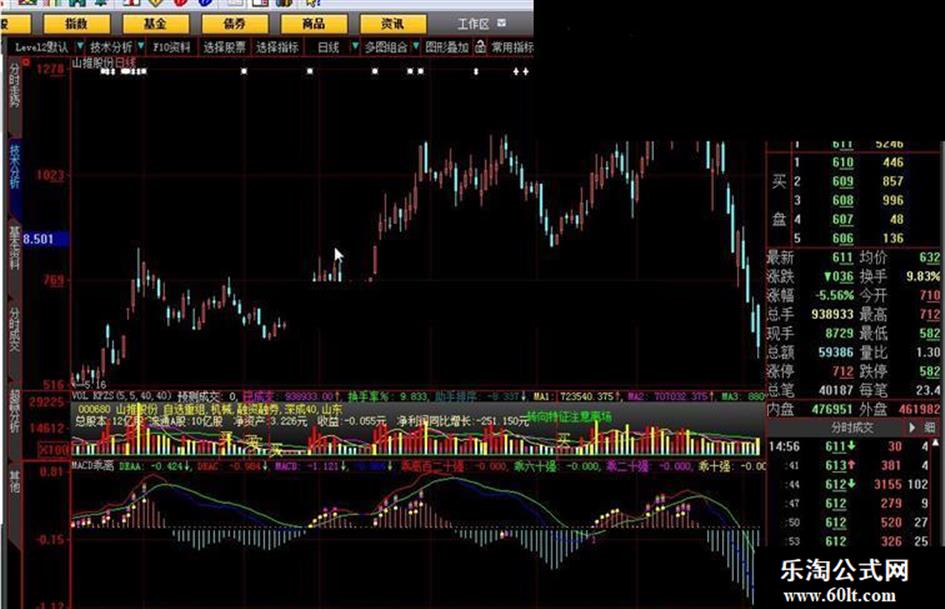Switch to 分时走势 side tab
The width and height of the screenshot is (945, 609).
click(x=14, y=86)
